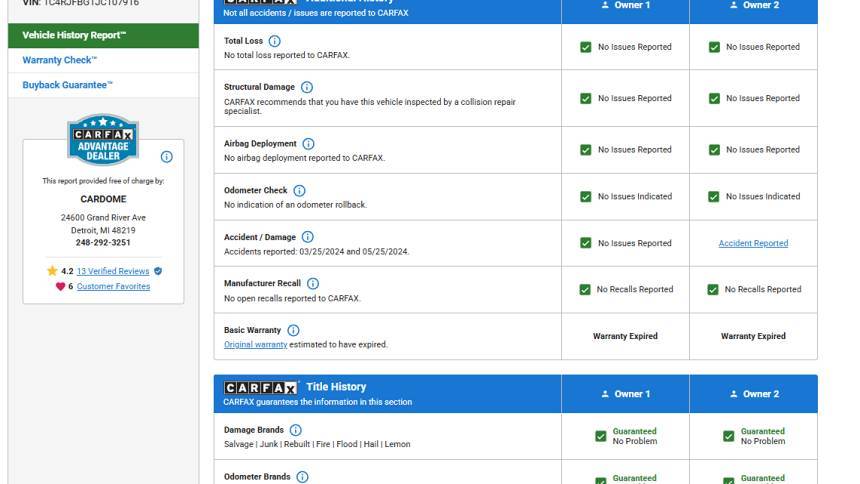Click Airbag Deployment Owner 2 green checkmark
The image size is (860, 484).
pos(714,150)
